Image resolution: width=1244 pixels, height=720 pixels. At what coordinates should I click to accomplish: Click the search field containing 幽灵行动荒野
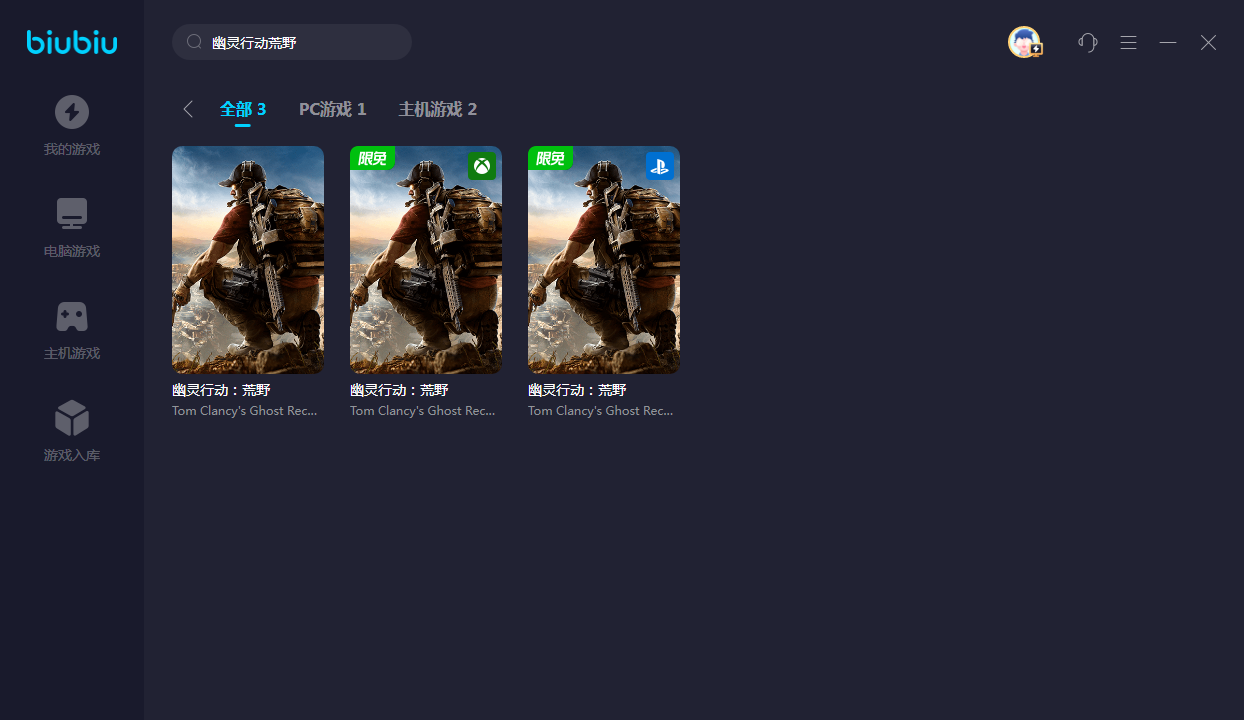300,42
